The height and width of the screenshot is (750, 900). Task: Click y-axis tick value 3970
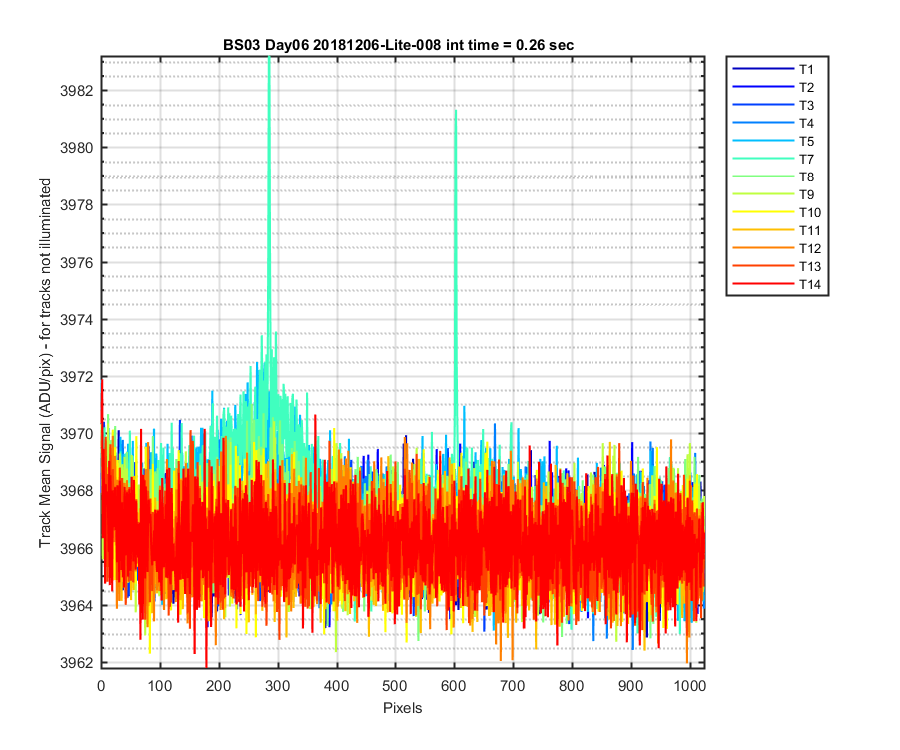76,434
